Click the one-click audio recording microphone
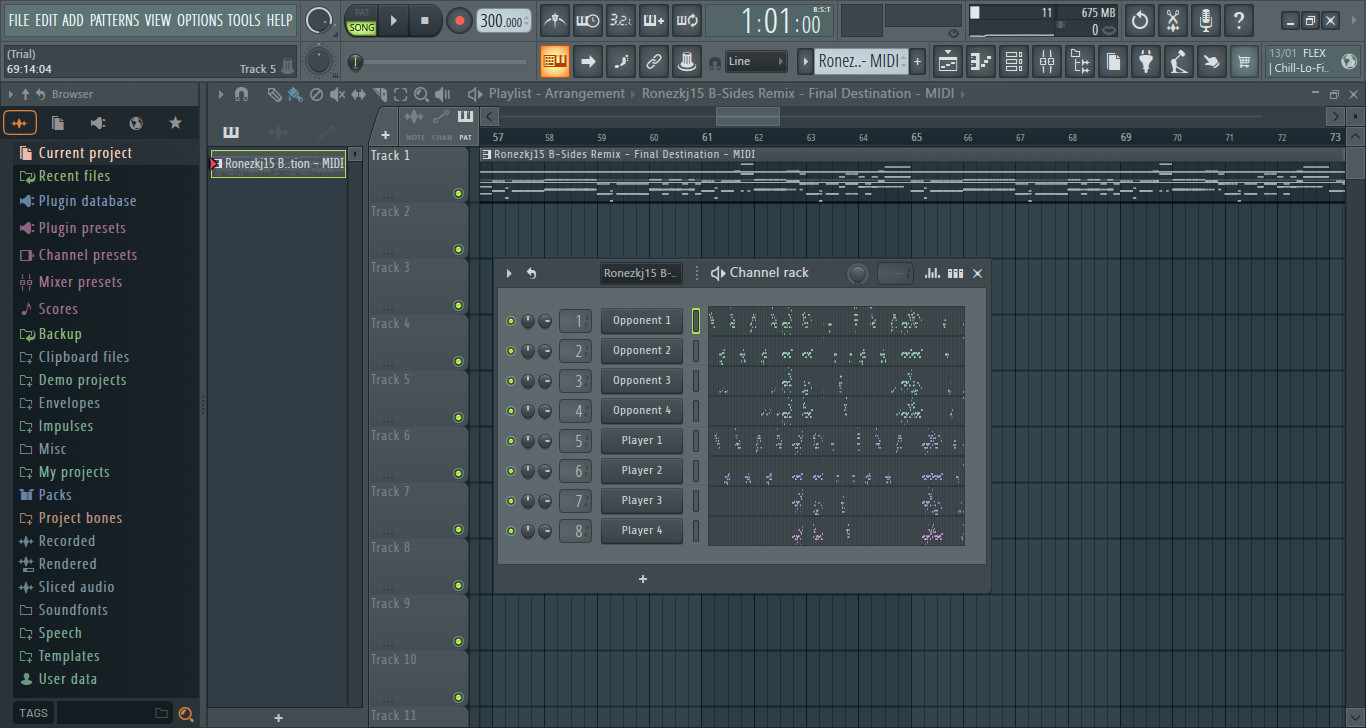The image size is (1366, 728). click(1206, 20)
